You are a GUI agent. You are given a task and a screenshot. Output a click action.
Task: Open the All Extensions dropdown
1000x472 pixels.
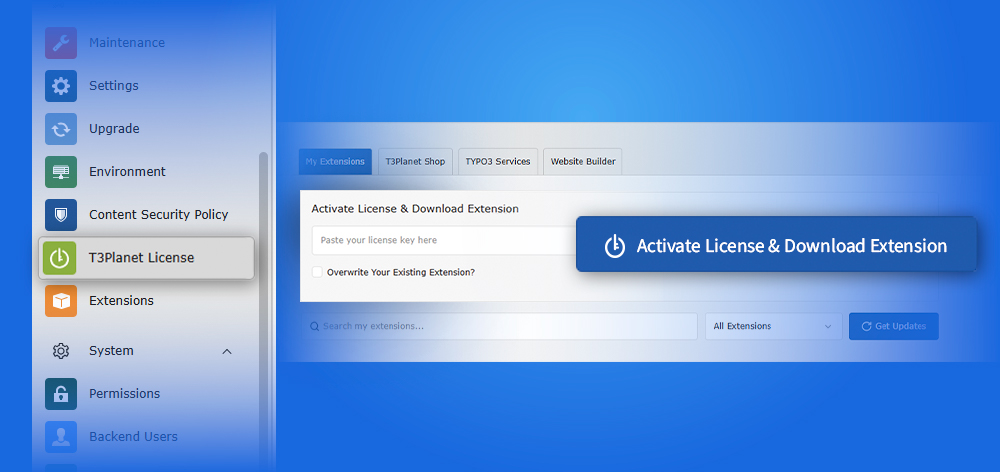coord(772,326)
